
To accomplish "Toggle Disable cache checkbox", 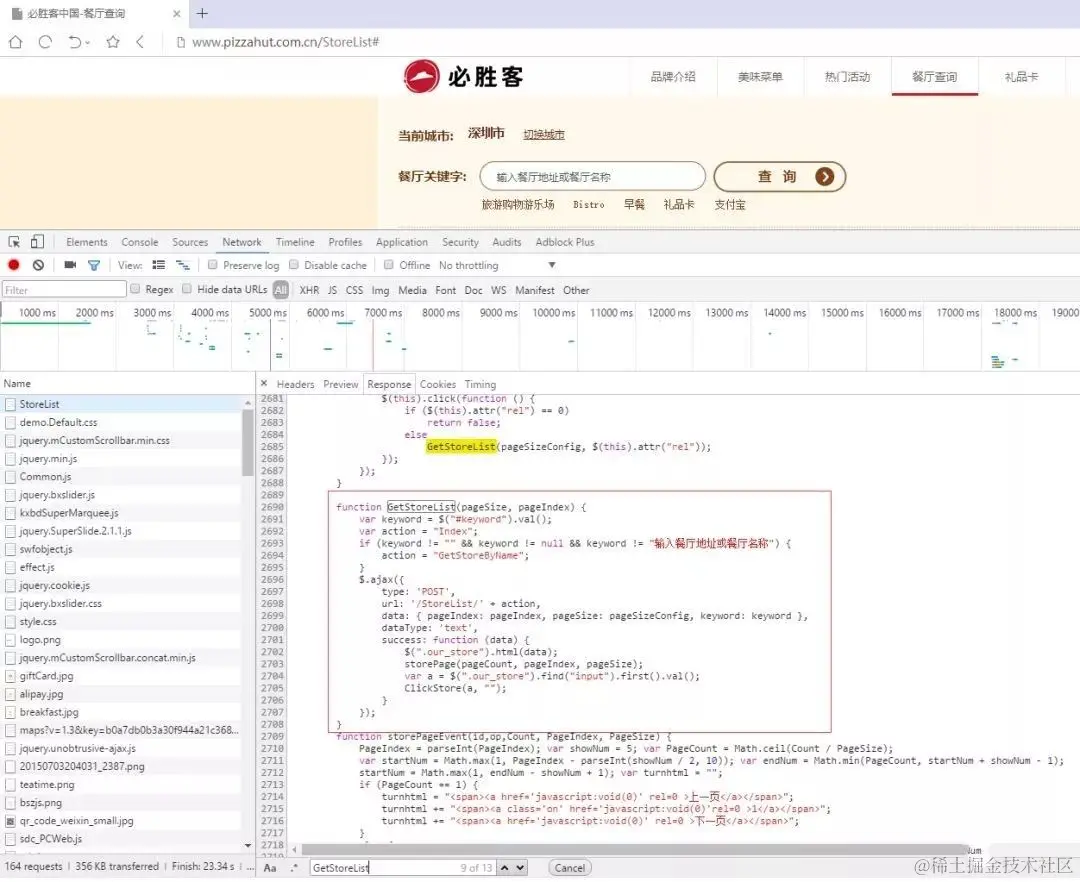I will click(294, 265).
